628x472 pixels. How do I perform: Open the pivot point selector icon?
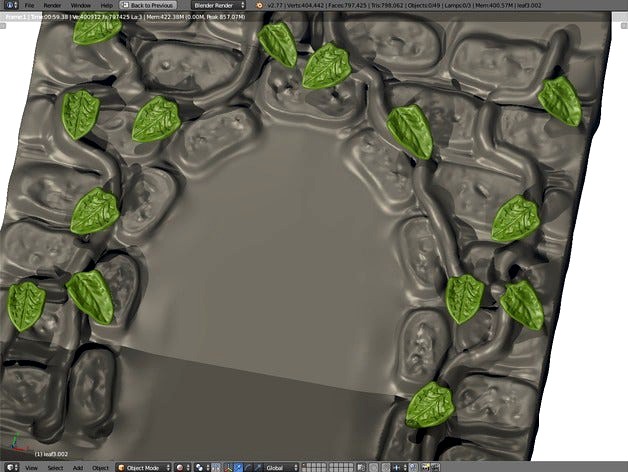[200, 467]
